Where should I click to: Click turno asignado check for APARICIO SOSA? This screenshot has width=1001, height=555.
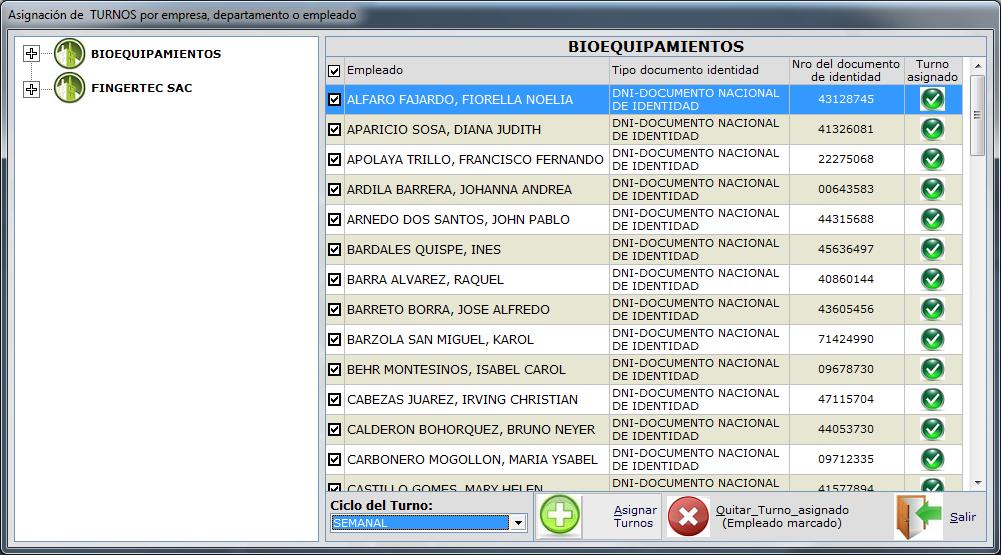click(933, 129)
